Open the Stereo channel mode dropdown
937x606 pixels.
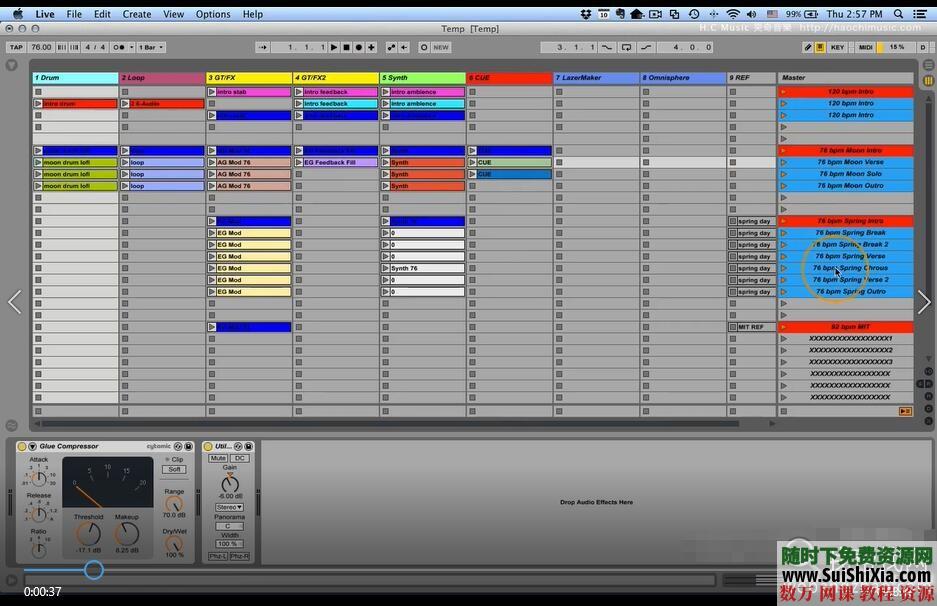[x=229, y=507]
